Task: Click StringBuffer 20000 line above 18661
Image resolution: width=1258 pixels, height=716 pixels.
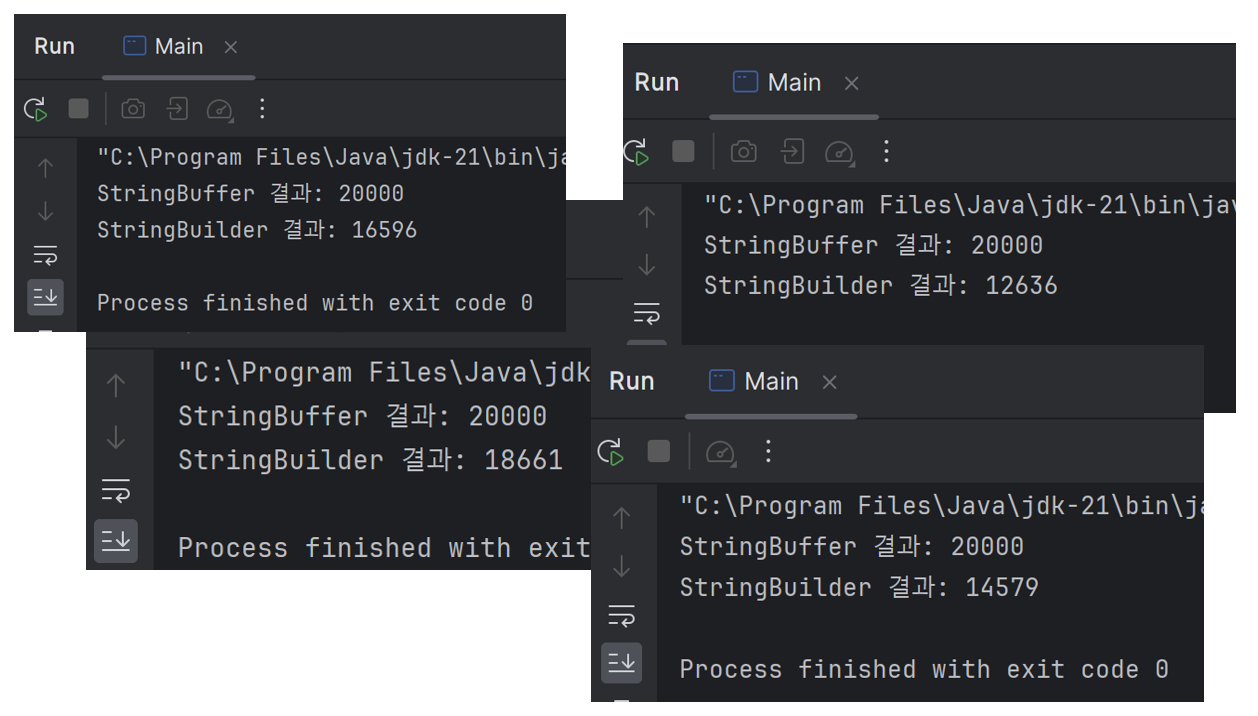Action: click(362, 416)
